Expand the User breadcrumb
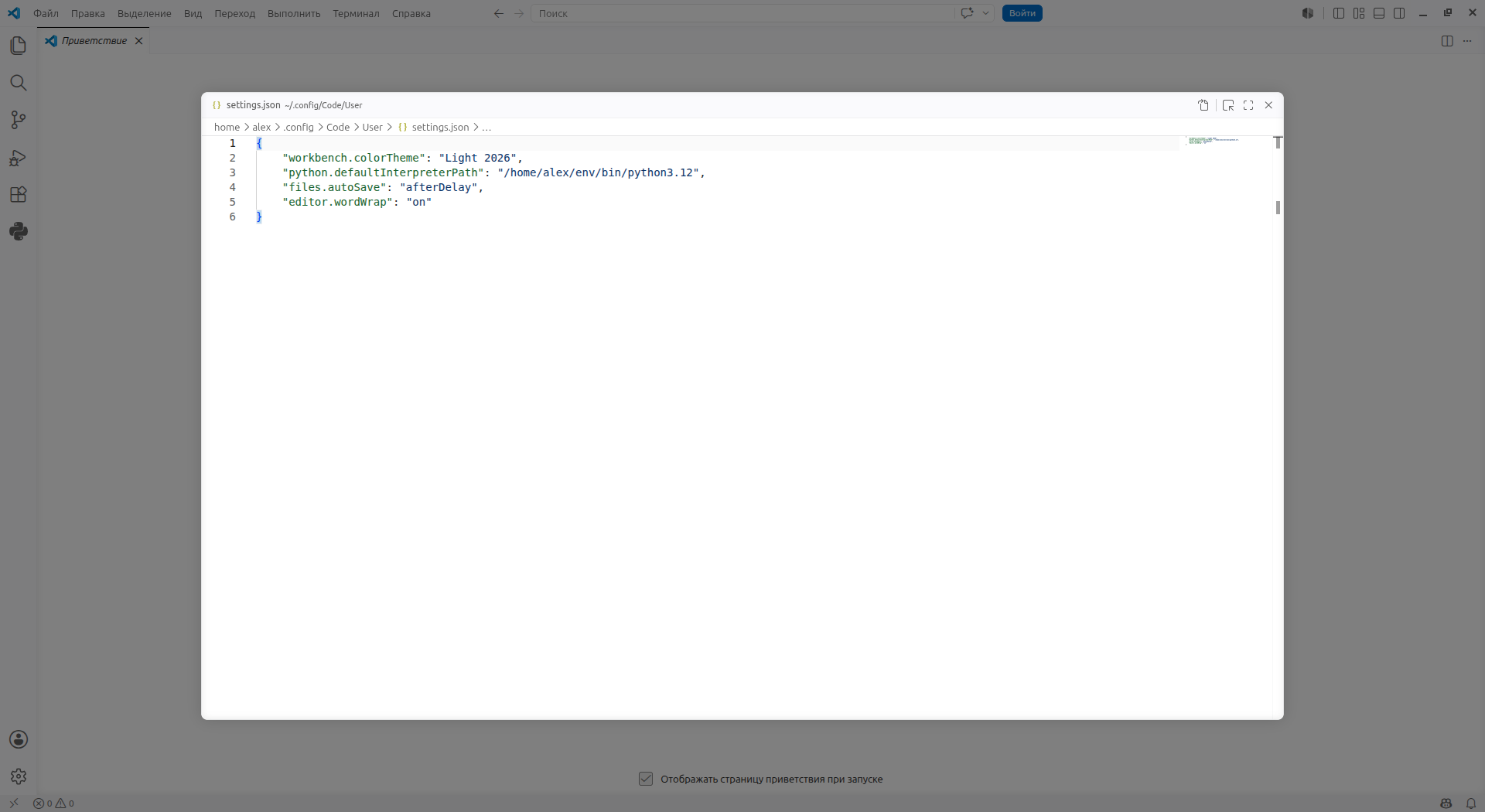This screenshot has width=1485, height=812. (372, 127)
